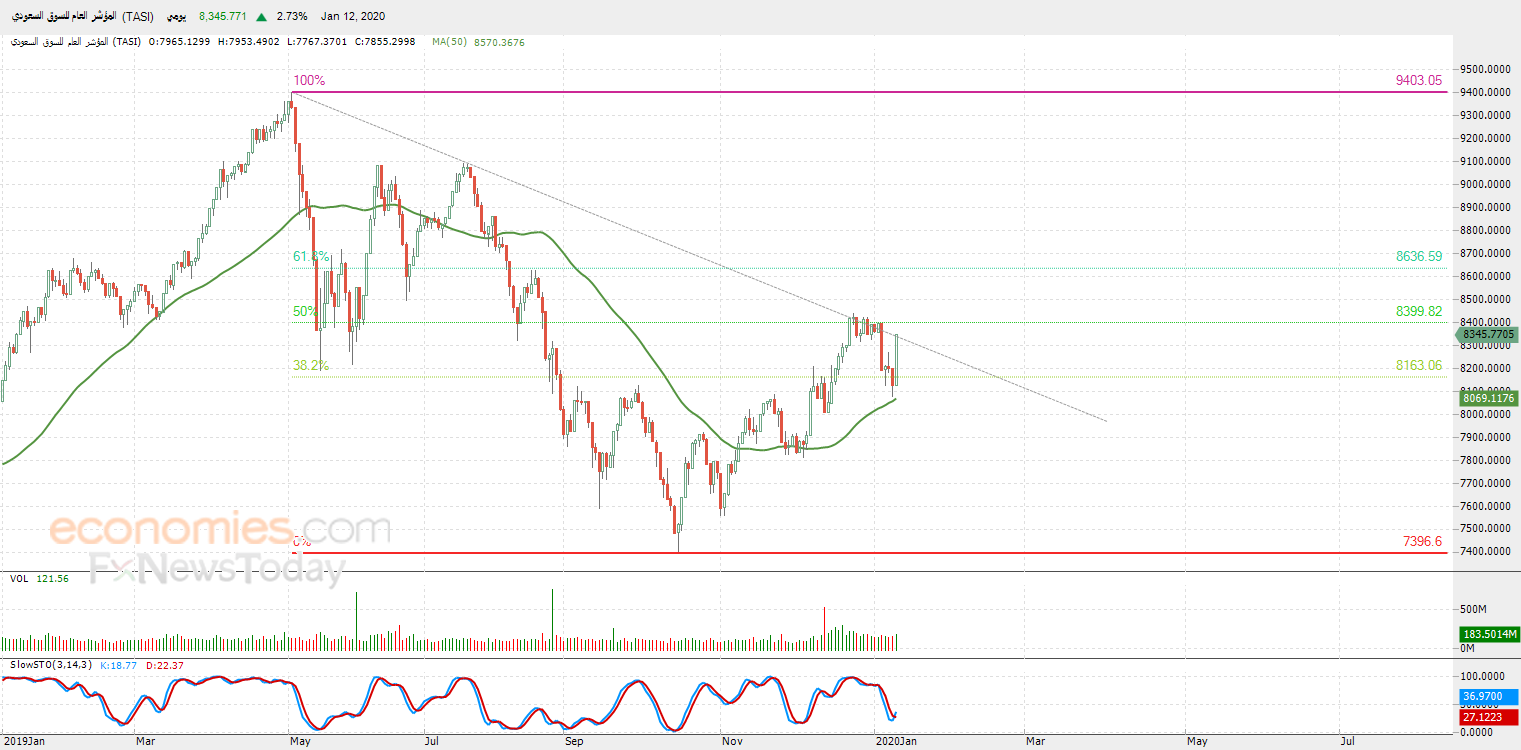The width and height of the screenshot is (1521, 750).
Task: Select the 38.2% Fibonacci retracement label
Action: (x=310, y=366)
